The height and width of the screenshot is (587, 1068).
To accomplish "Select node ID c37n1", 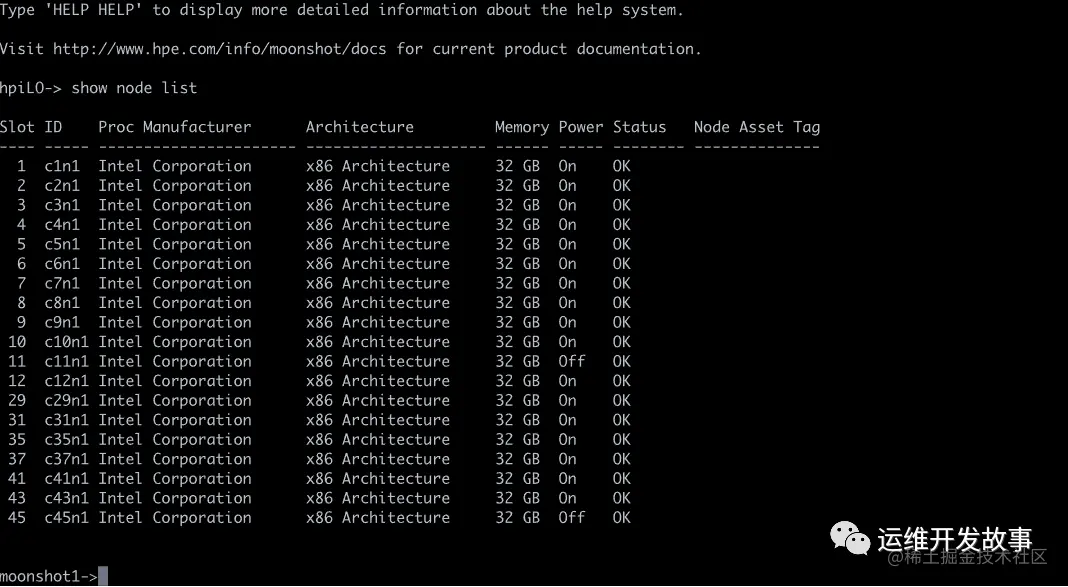I will click(x=67, y=459).
